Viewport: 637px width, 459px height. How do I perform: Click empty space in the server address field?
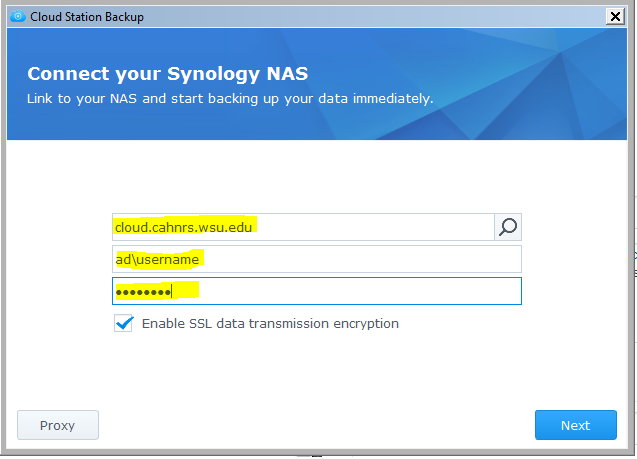(x=374, y=227)
